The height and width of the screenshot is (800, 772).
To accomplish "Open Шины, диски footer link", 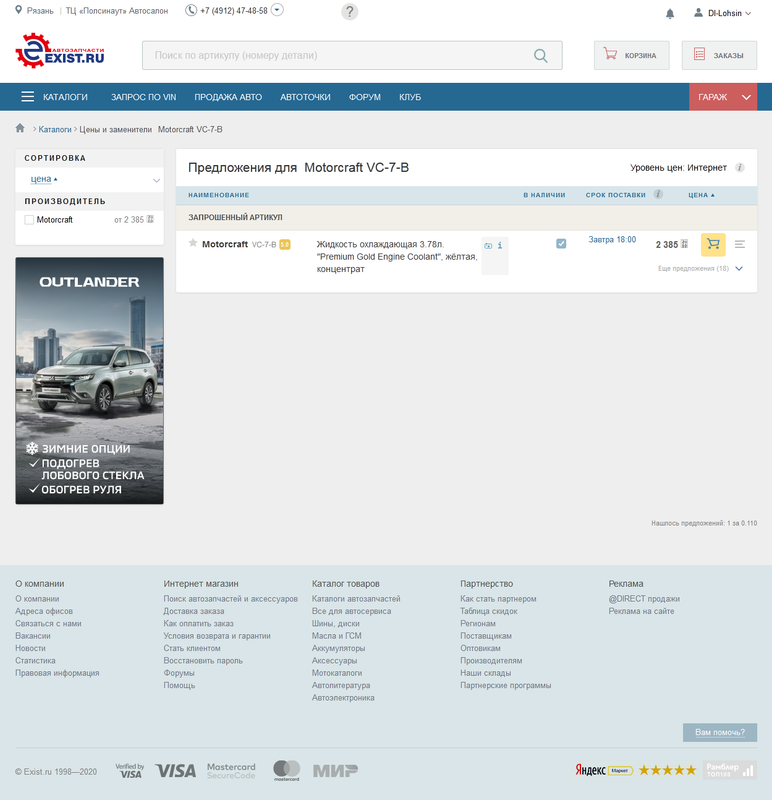I will point(335,623).
